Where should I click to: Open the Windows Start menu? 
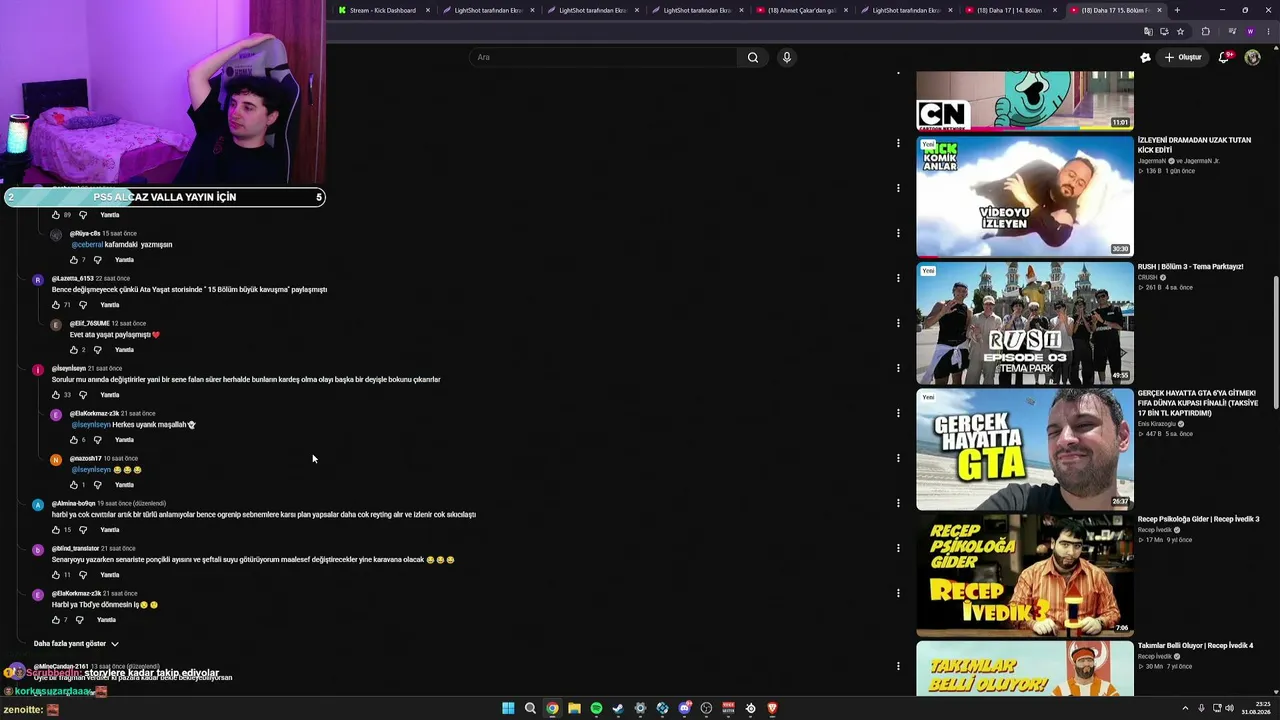click(x=508, y=708)
